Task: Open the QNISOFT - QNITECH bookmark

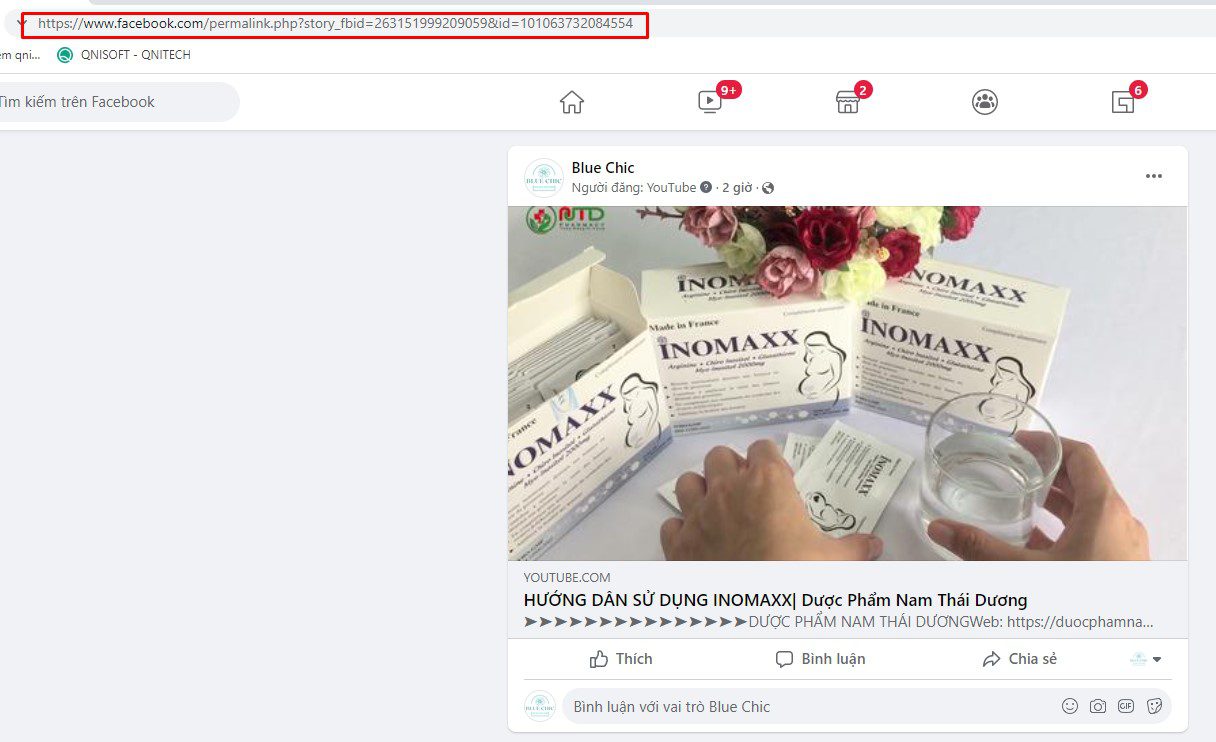Action: [124, 55]
